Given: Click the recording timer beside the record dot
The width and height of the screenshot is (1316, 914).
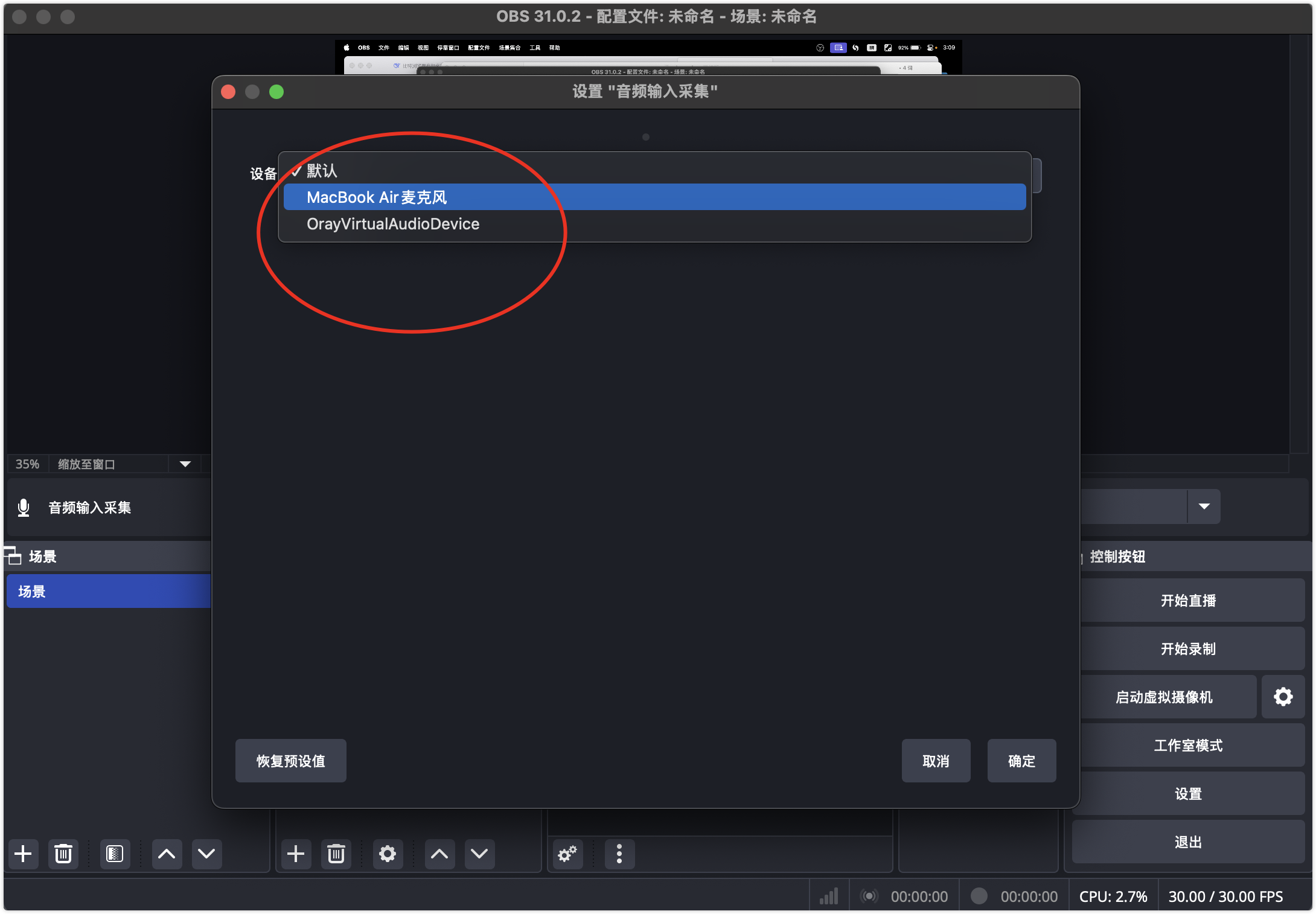Looking at the screenshot, I should (x=1029, y=896).
